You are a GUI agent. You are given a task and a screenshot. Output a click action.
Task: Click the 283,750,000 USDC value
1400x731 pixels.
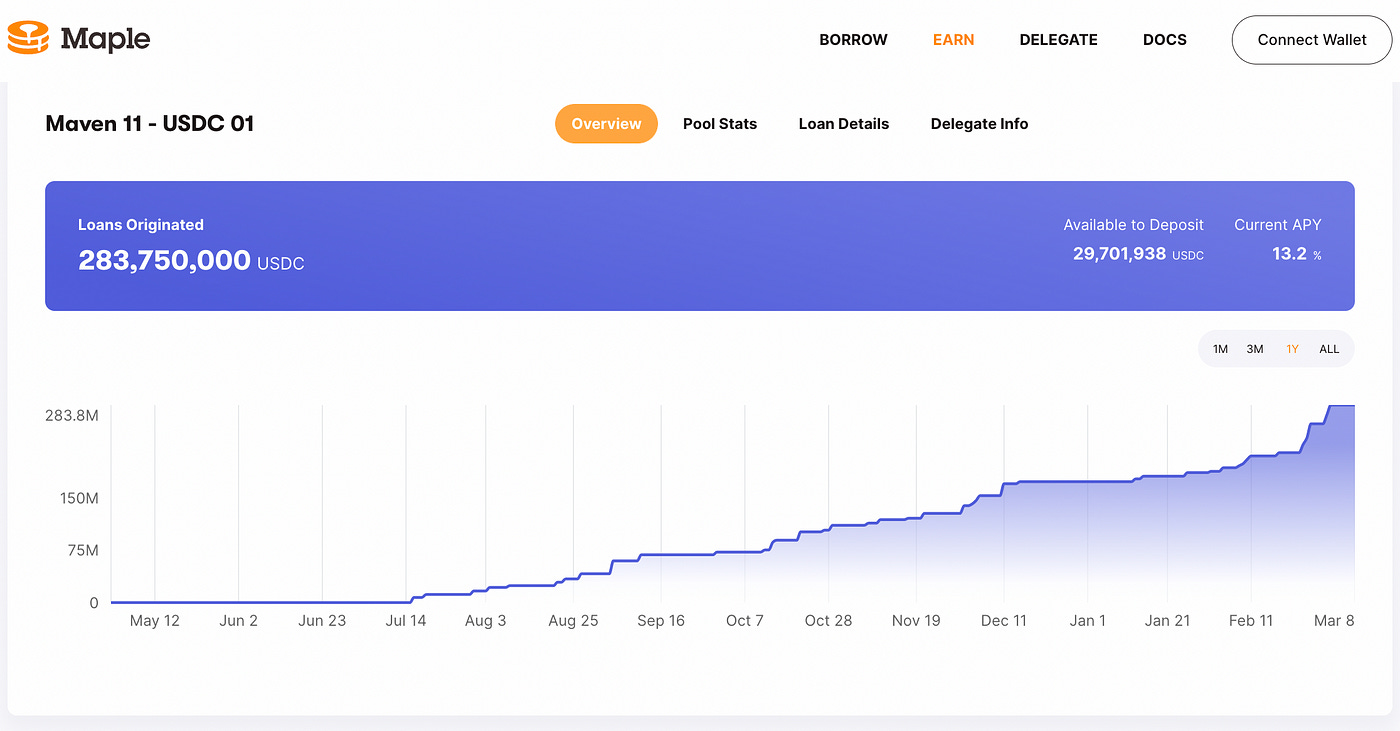coord(191,261)
